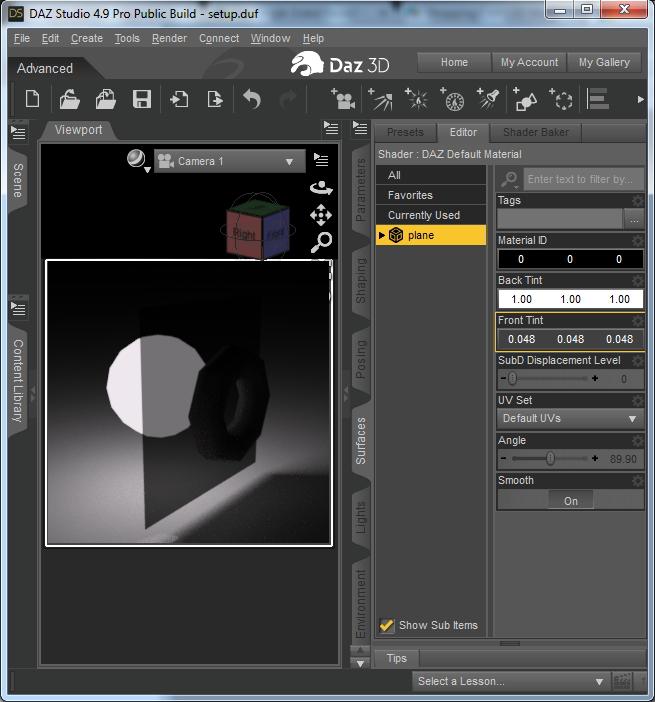
Task: Create a new primitive shapes icon
Action: [525, 99]
